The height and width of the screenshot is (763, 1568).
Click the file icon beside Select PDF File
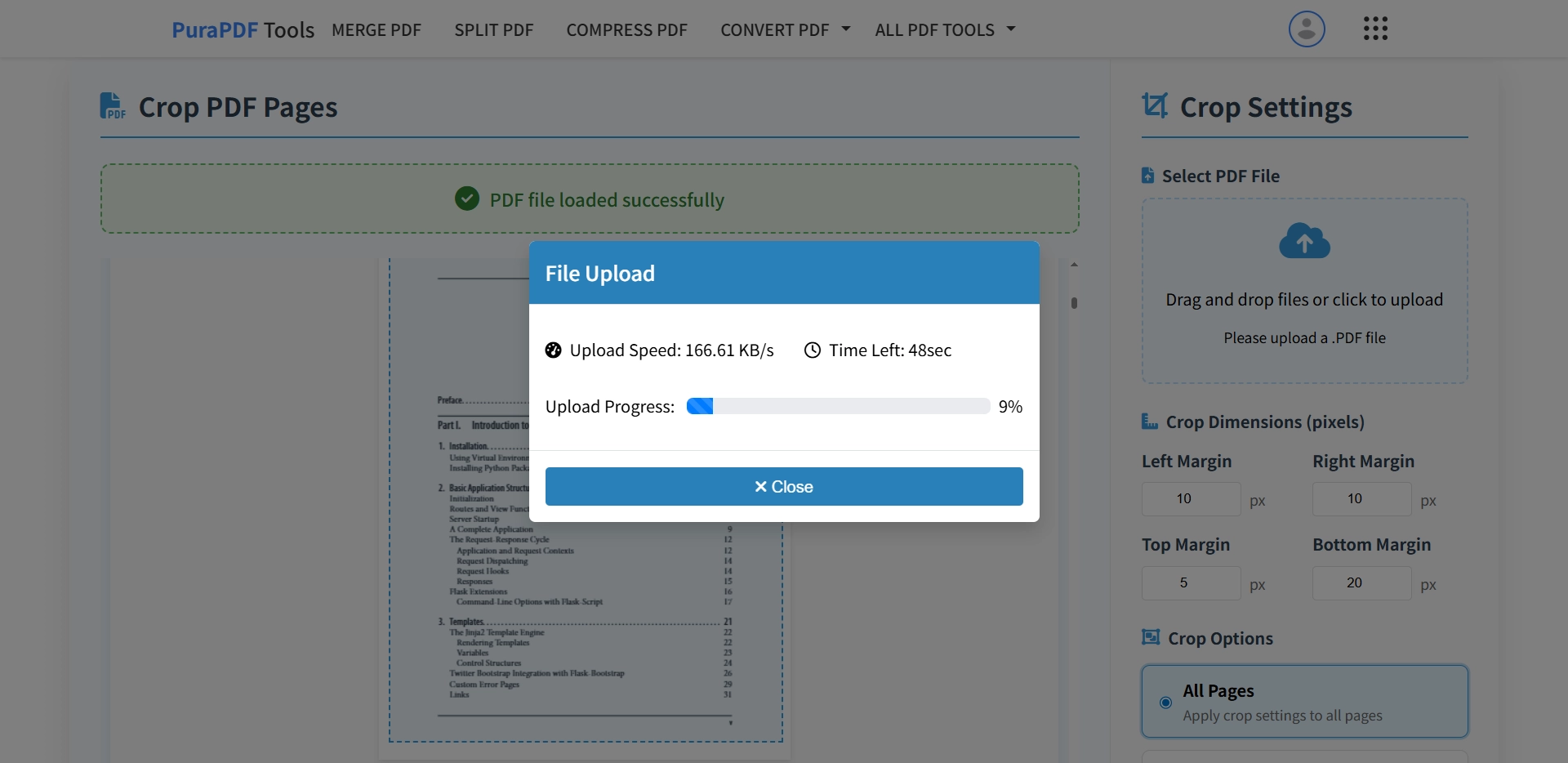coord(1147,175)
